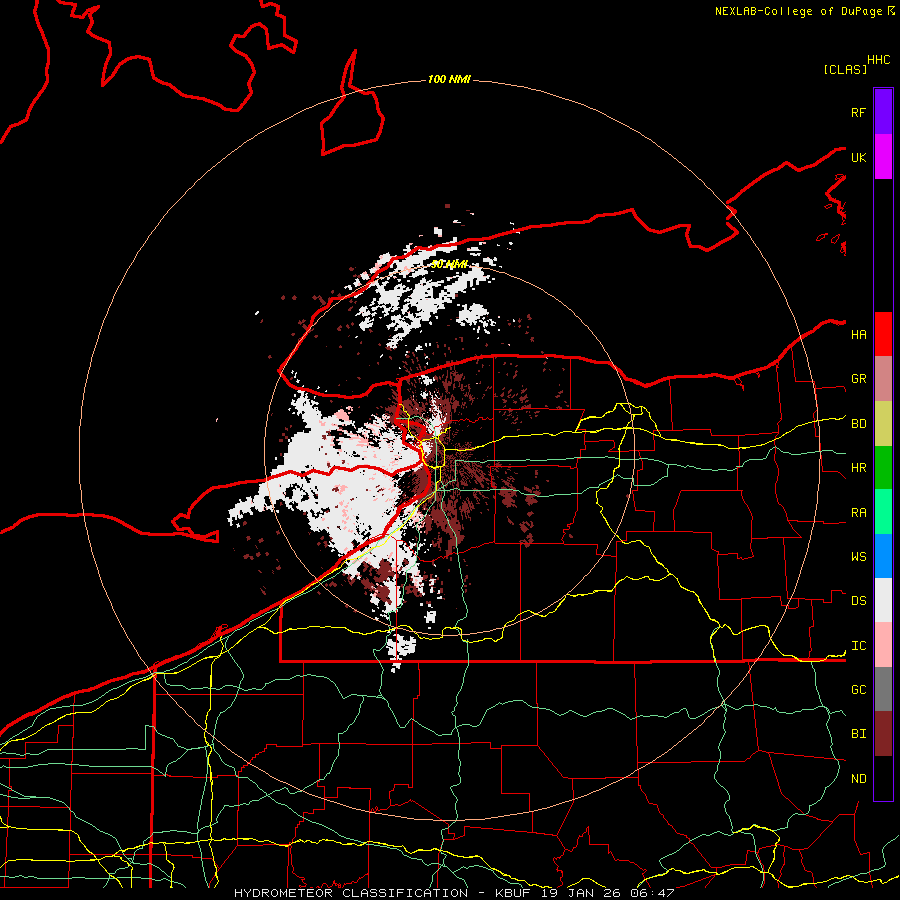Click the HHC product label

tap(879, 60)
